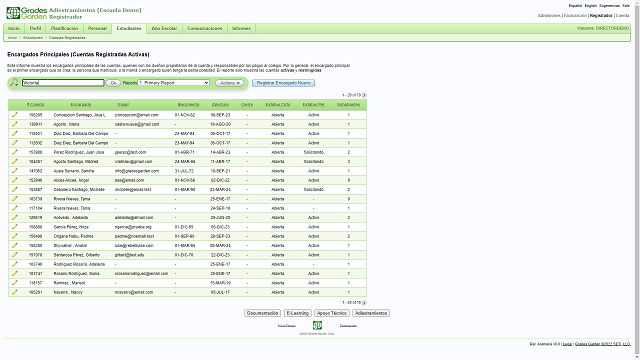
Task: Edit Rivera Nieves row opened 25-ENE-17
Action: point(15,199)
